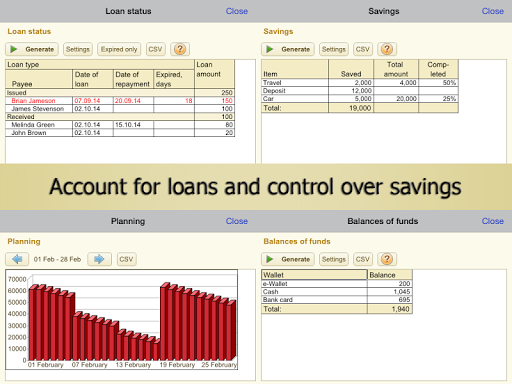Image resolution: width=512 pixels, height=384 pixels.
Task: Close the Loan status window
Action: (237, 11)
